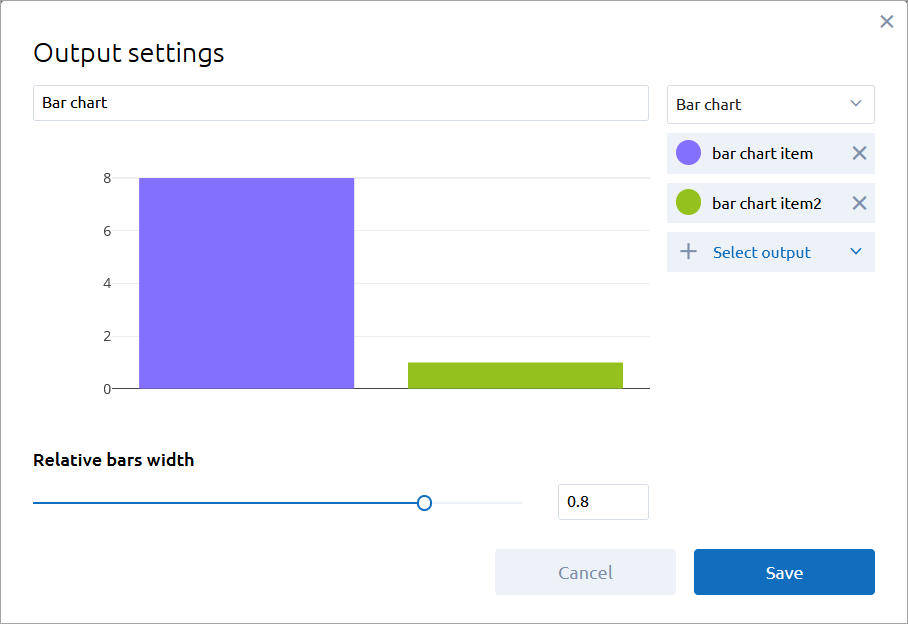Remove the bar chart item2 output
This screenshot has height=624, width=908.
click(x=859, y=203)
